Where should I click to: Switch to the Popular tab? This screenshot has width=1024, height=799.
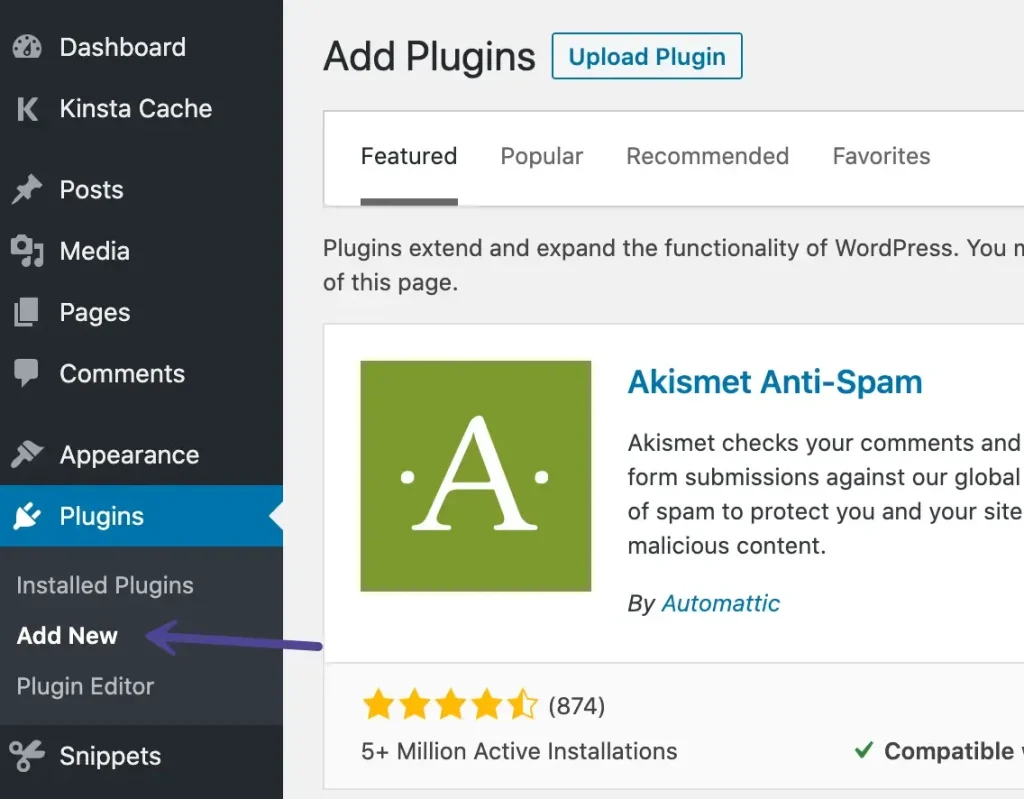click(x=541, y=156)
